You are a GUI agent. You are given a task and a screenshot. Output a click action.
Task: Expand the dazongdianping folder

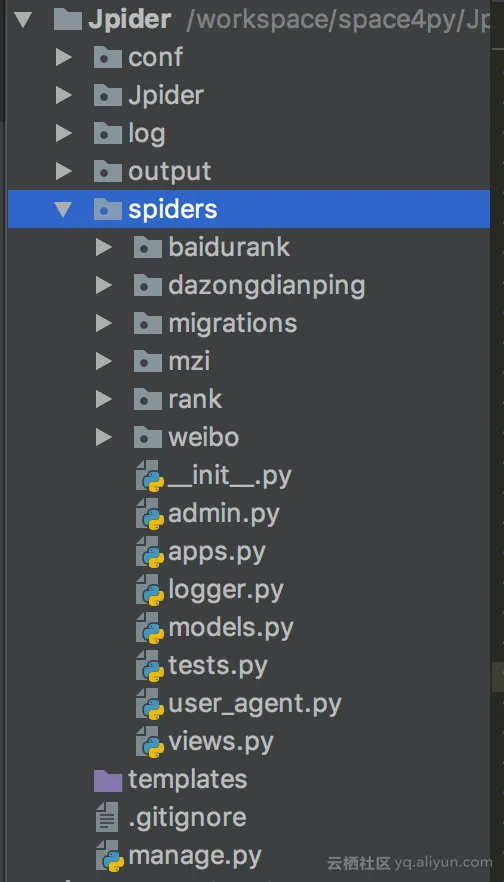coord(104,285)
